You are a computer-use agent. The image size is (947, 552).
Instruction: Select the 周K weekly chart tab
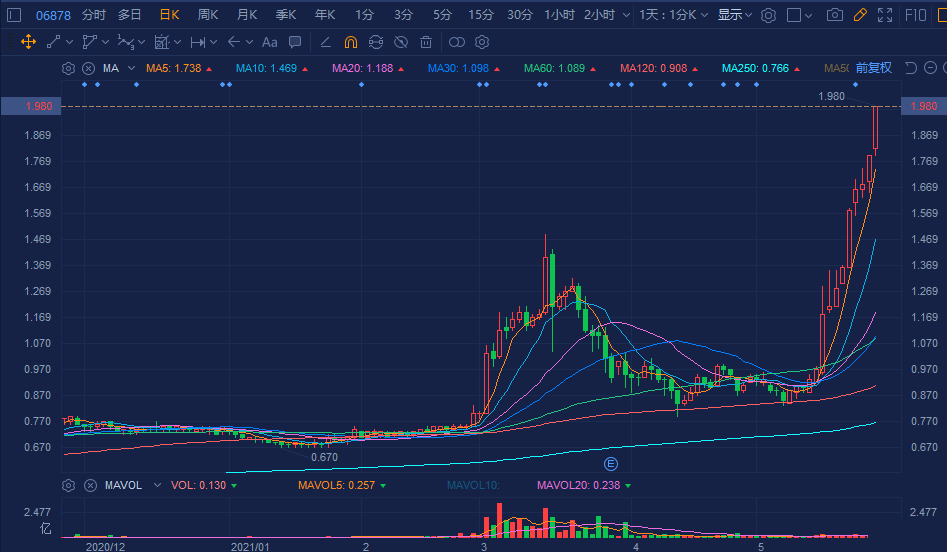208,15
